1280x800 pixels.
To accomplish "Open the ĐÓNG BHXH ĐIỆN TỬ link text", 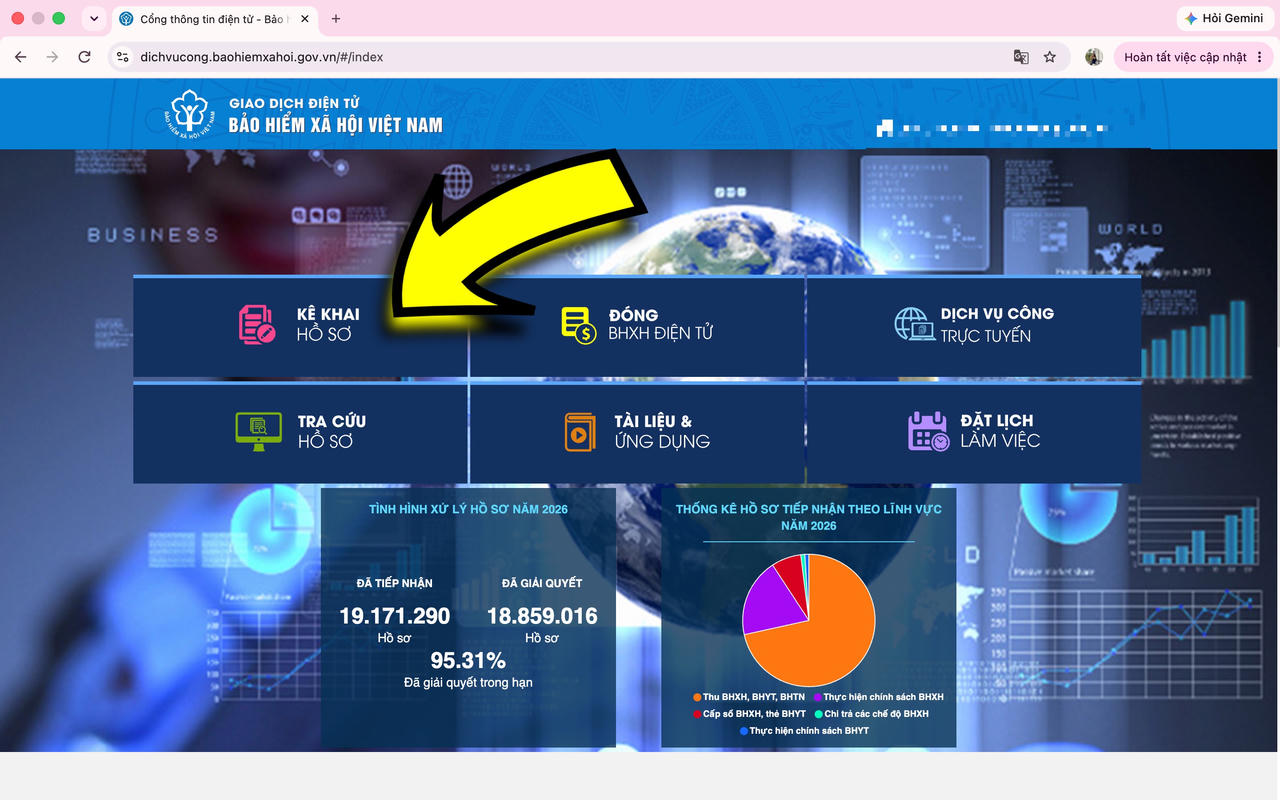I will [x=660, y=324].
